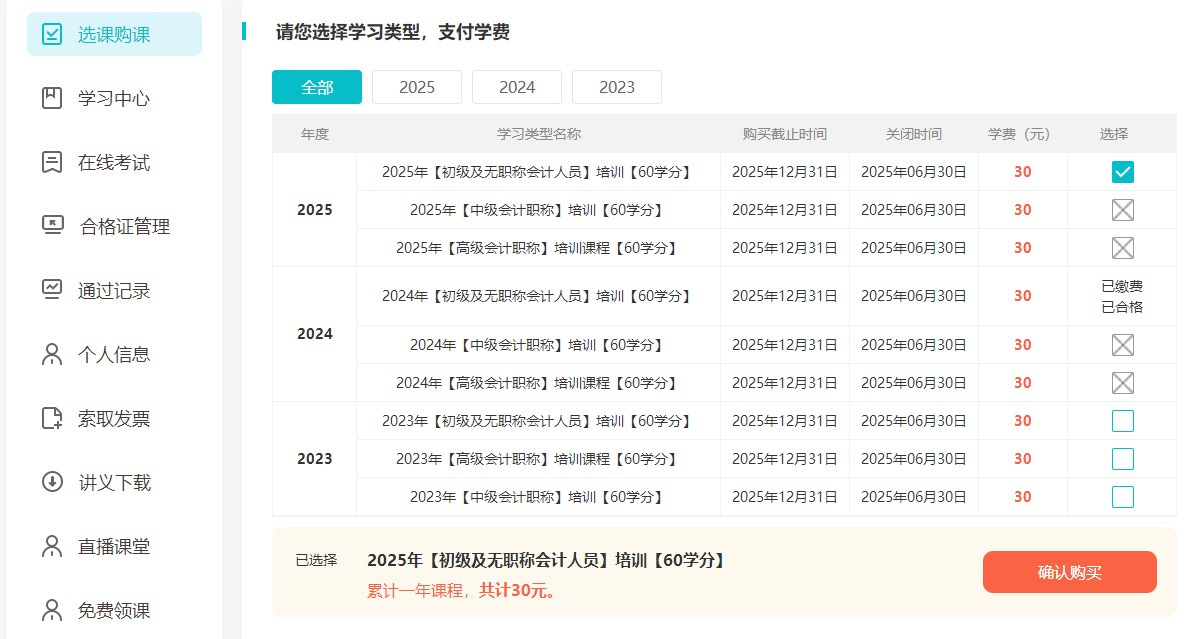This screenshot has width=1192, height=639.
Task: Filter courses by the 2025 tab
Action: (417, 87)
